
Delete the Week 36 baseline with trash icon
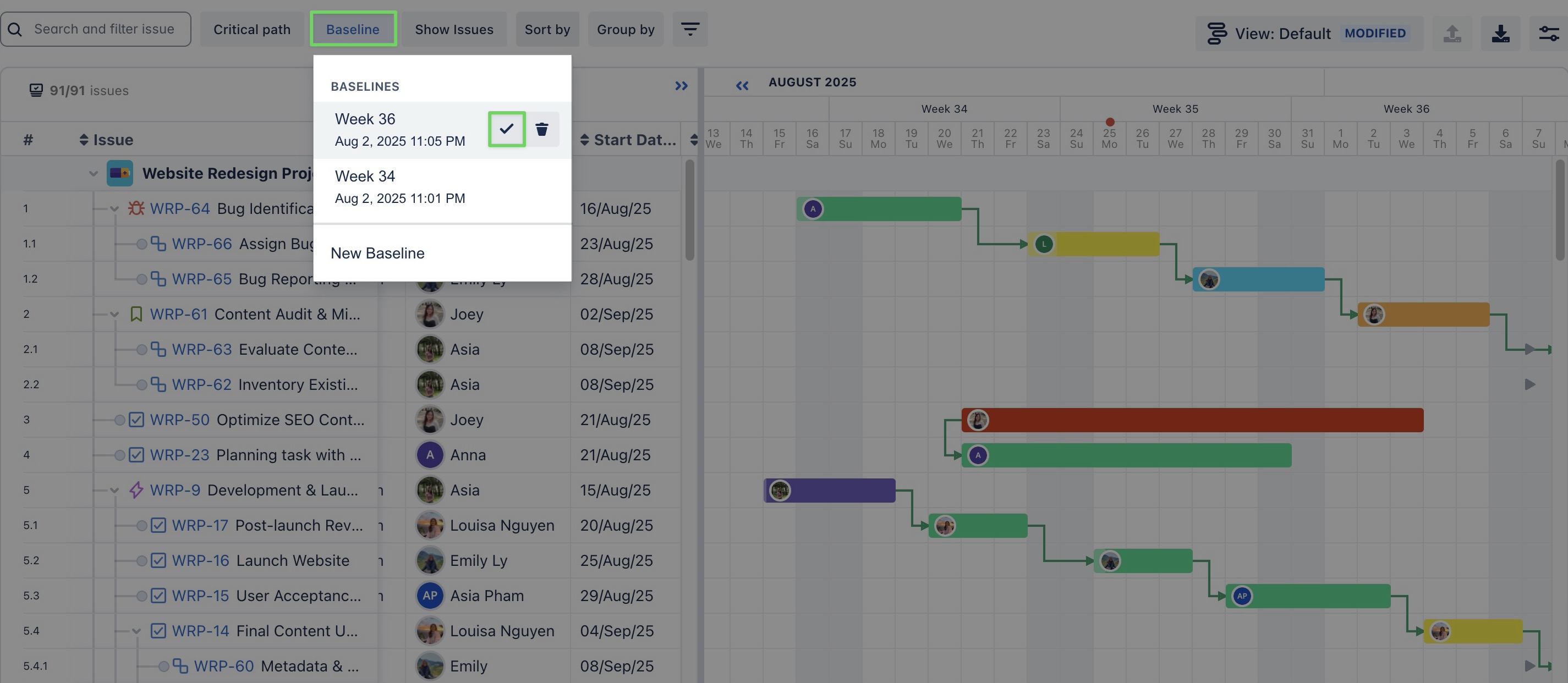pos(541,129)
